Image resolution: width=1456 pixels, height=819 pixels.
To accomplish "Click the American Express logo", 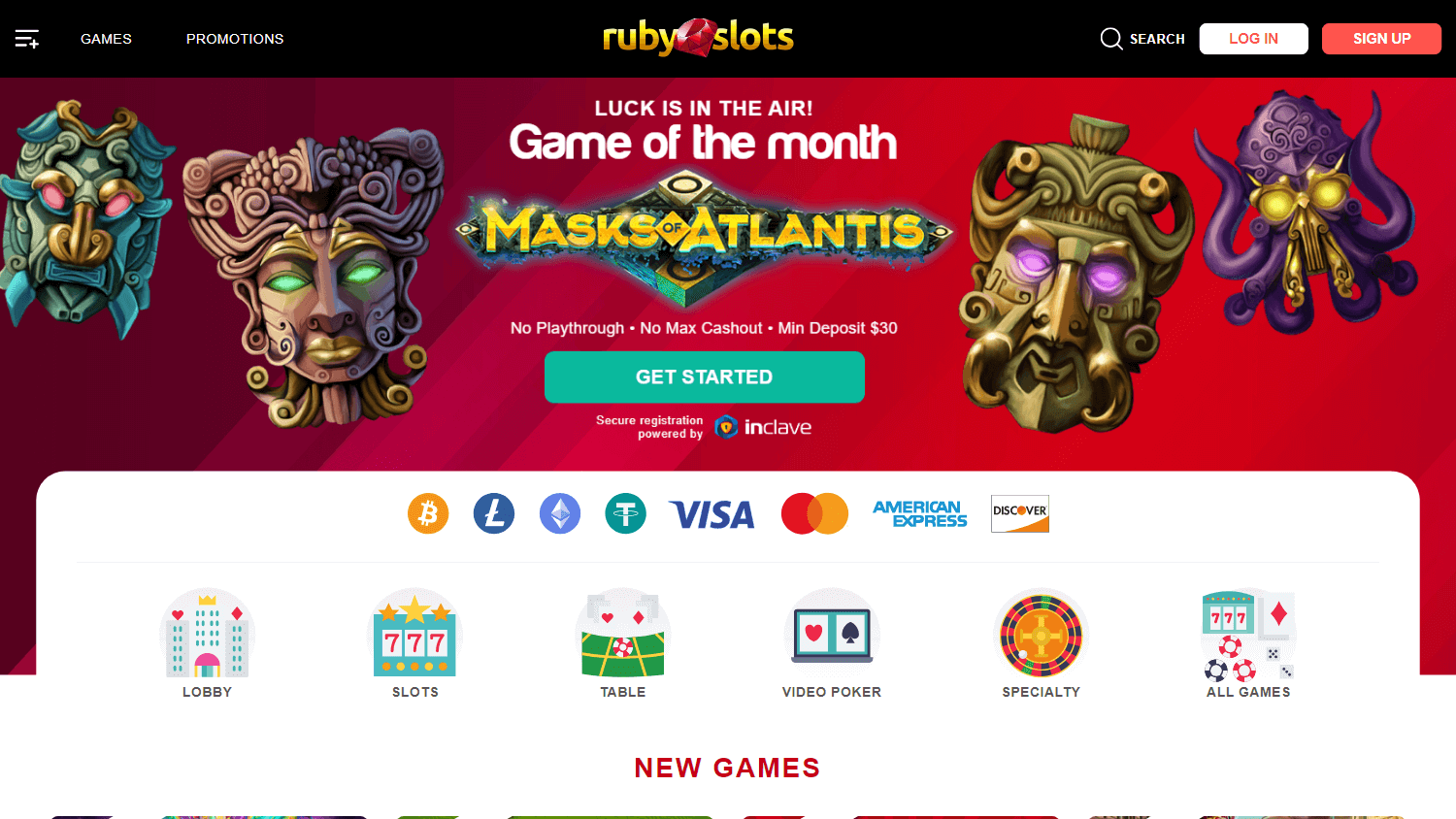I will (x=920, y=513).
